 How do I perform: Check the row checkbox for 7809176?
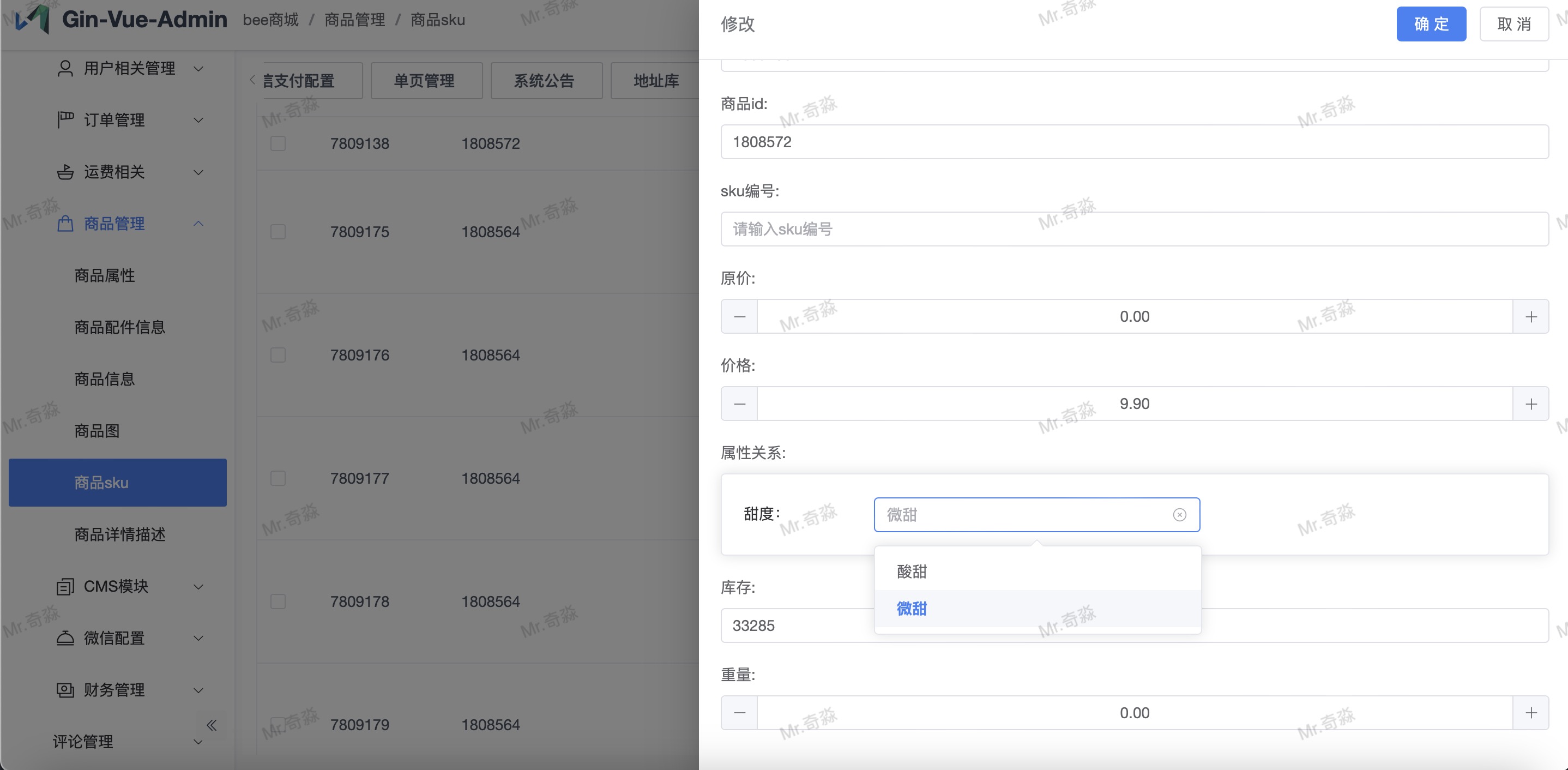tap(278, 355)
